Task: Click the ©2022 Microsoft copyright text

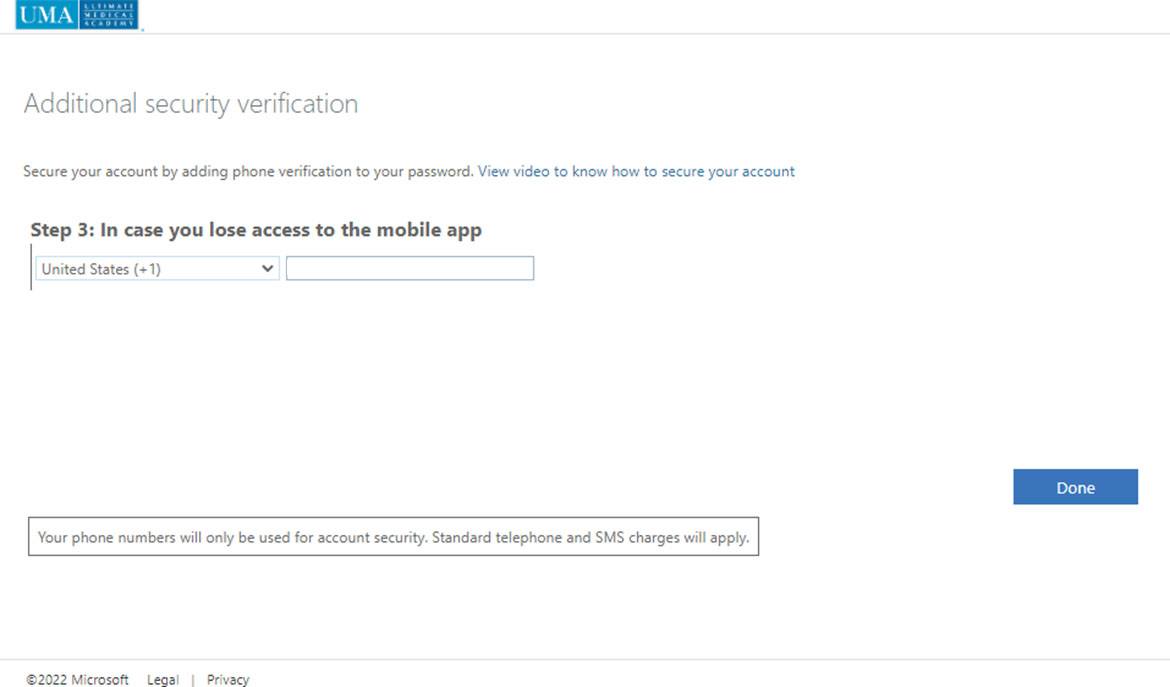Action: 77,680
